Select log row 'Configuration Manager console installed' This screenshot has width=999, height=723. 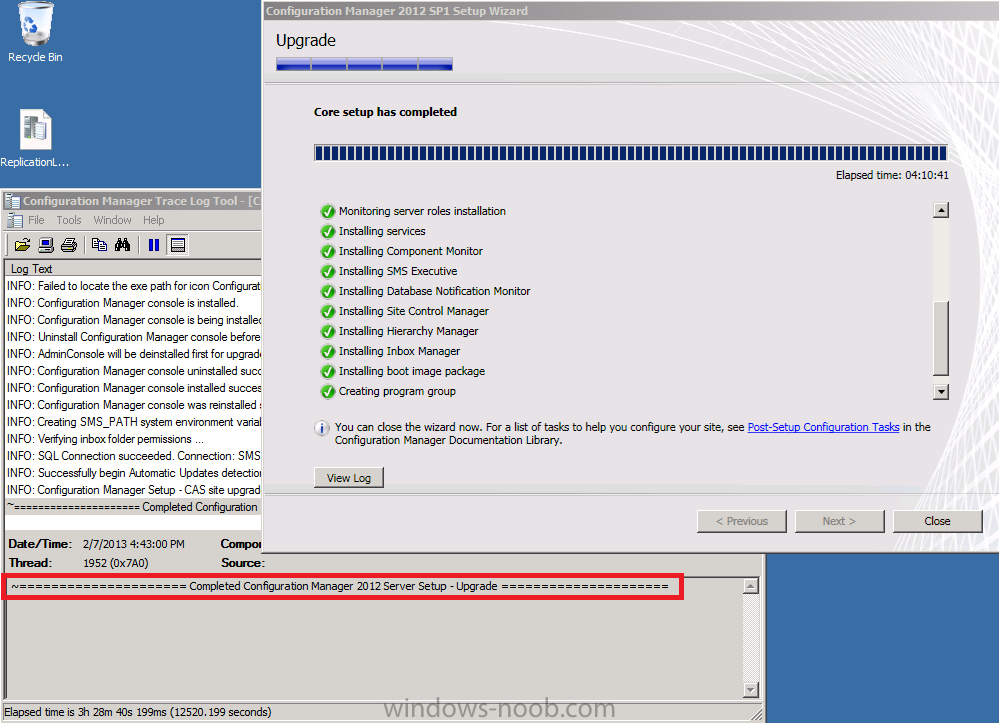coord(133,388)
